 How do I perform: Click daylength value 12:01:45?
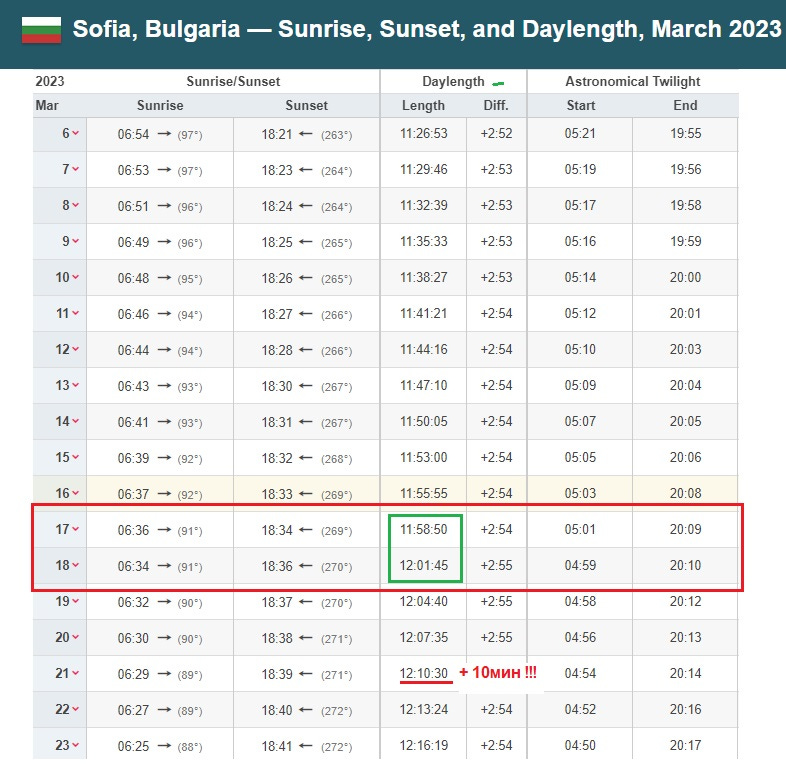pyautogui.click(x=424, y=565)
